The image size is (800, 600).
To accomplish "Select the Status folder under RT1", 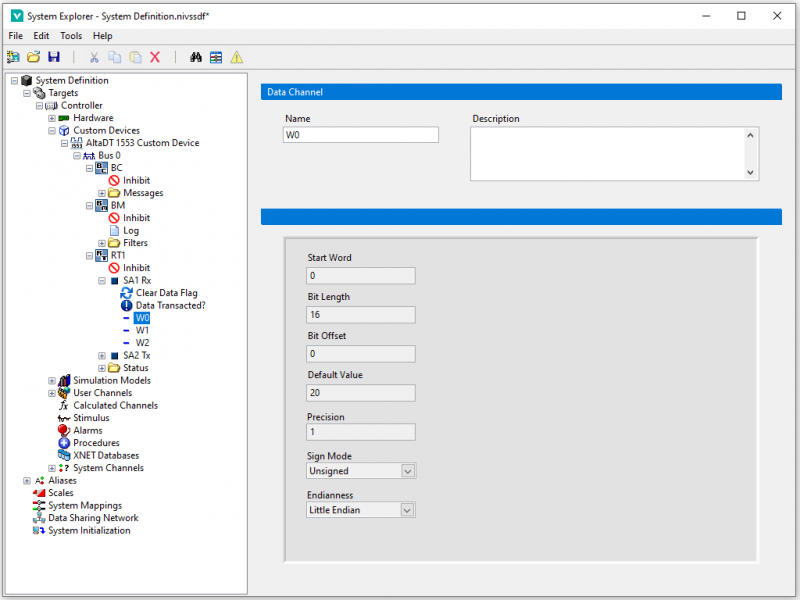I will click(x=136, y=368).
